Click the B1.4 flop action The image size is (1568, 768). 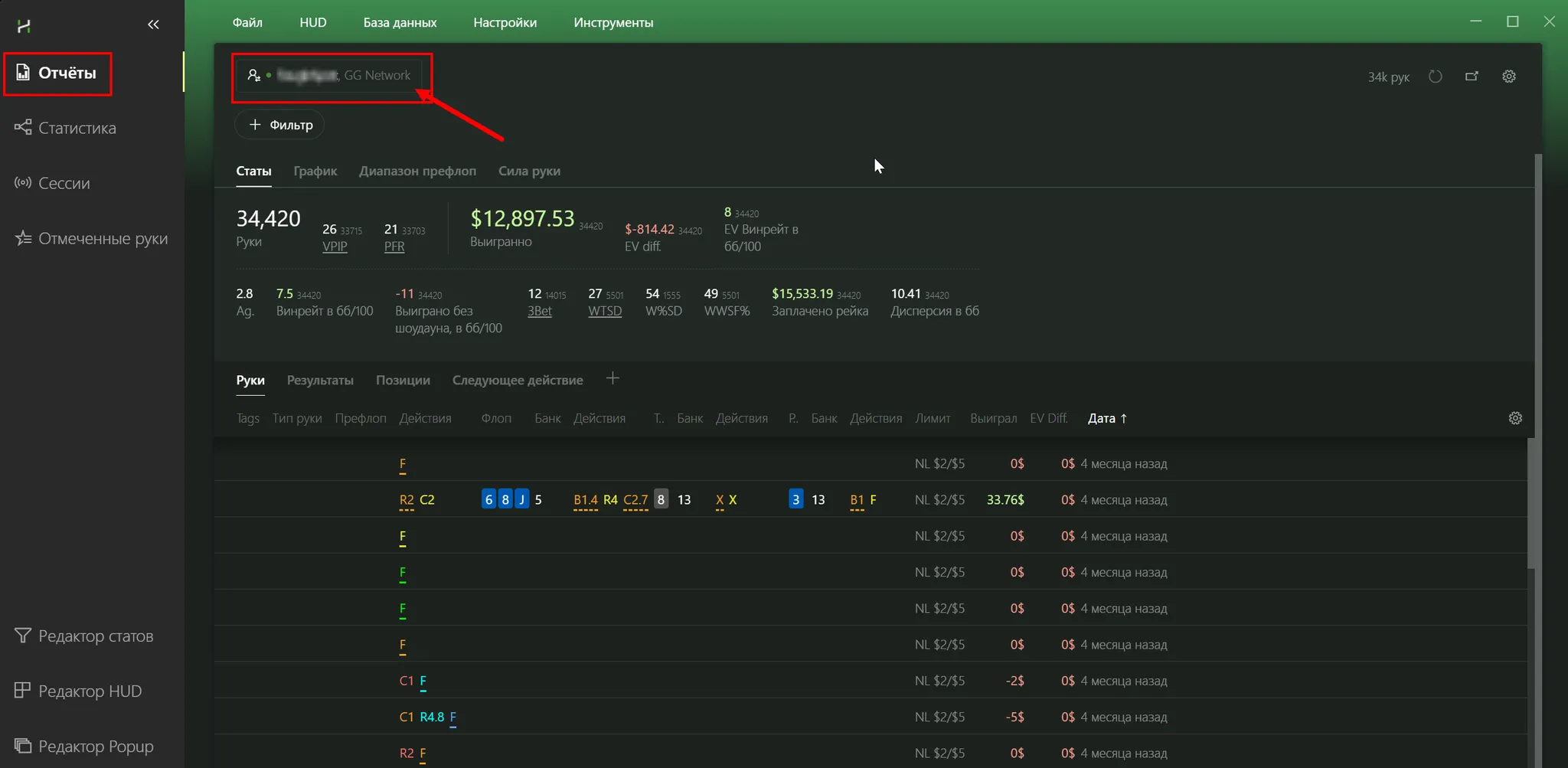pyautogui.click(x=586, y=500)
